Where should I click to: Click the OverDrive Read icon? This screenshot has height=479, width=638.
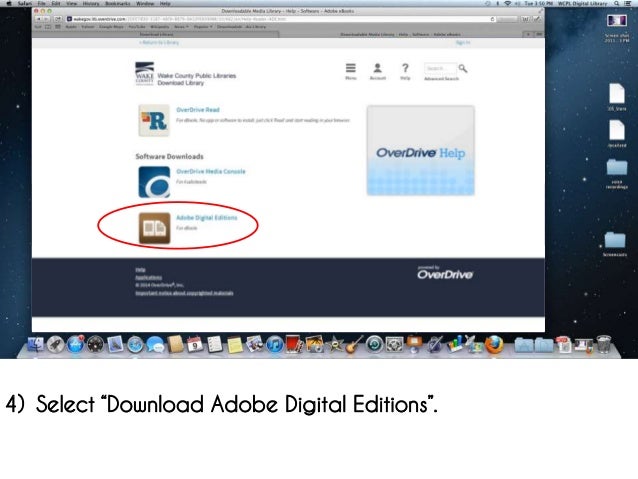[154, 120]
